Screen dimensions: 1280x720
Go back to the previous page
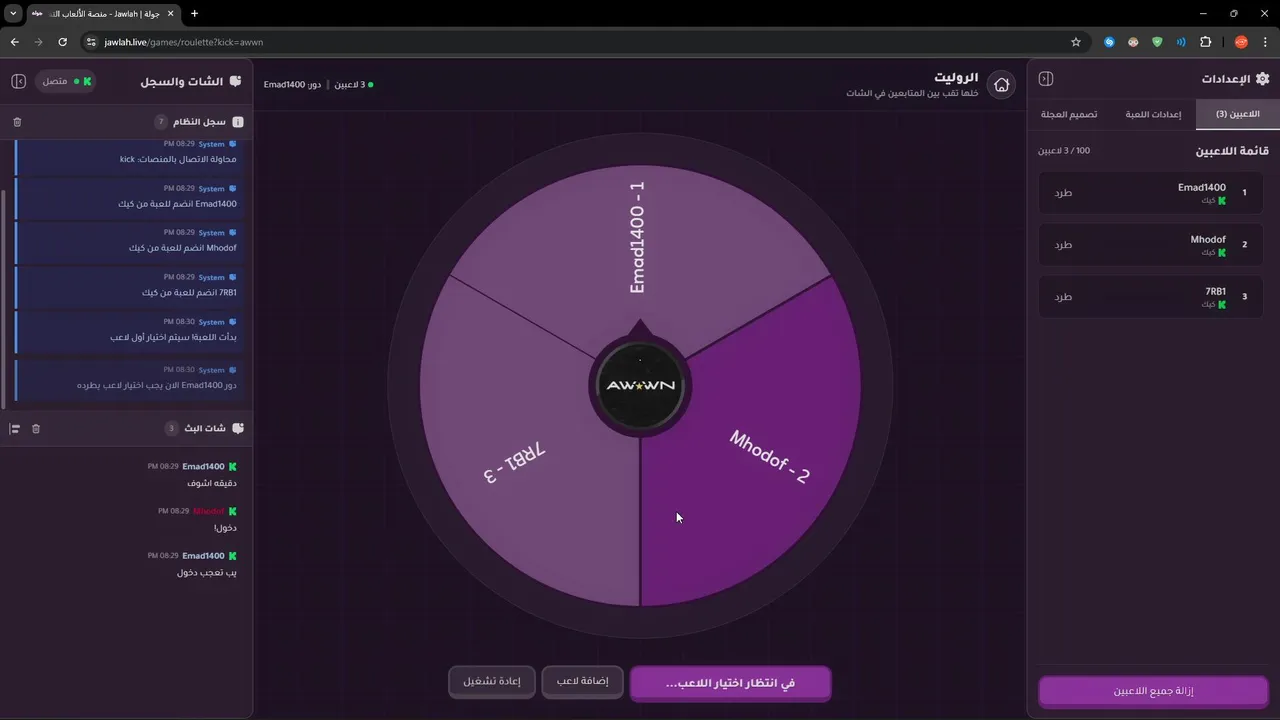14,42
